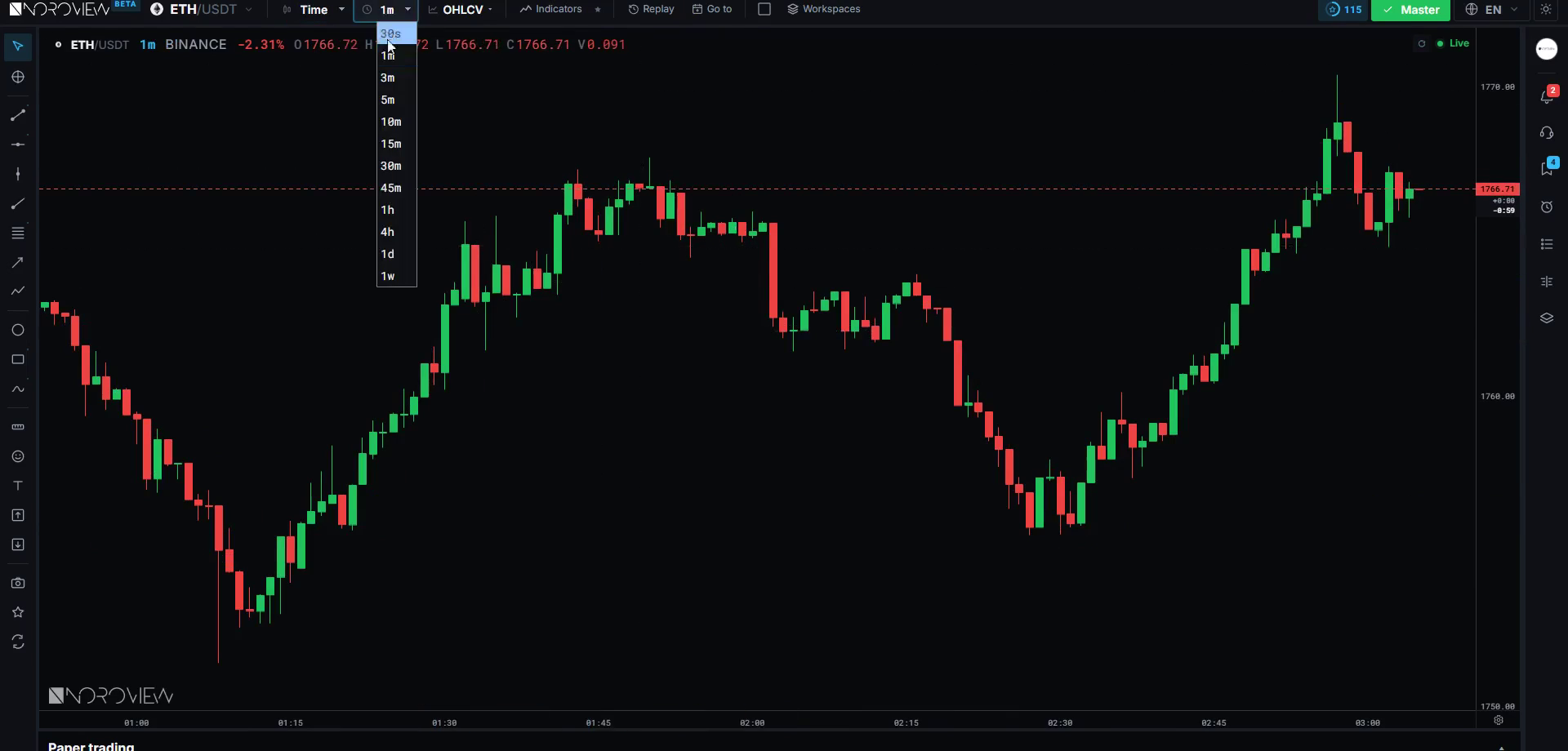Viewport: 1568px width, 751px height.
Task: Choose the 1w interval option
Action: 397,276
